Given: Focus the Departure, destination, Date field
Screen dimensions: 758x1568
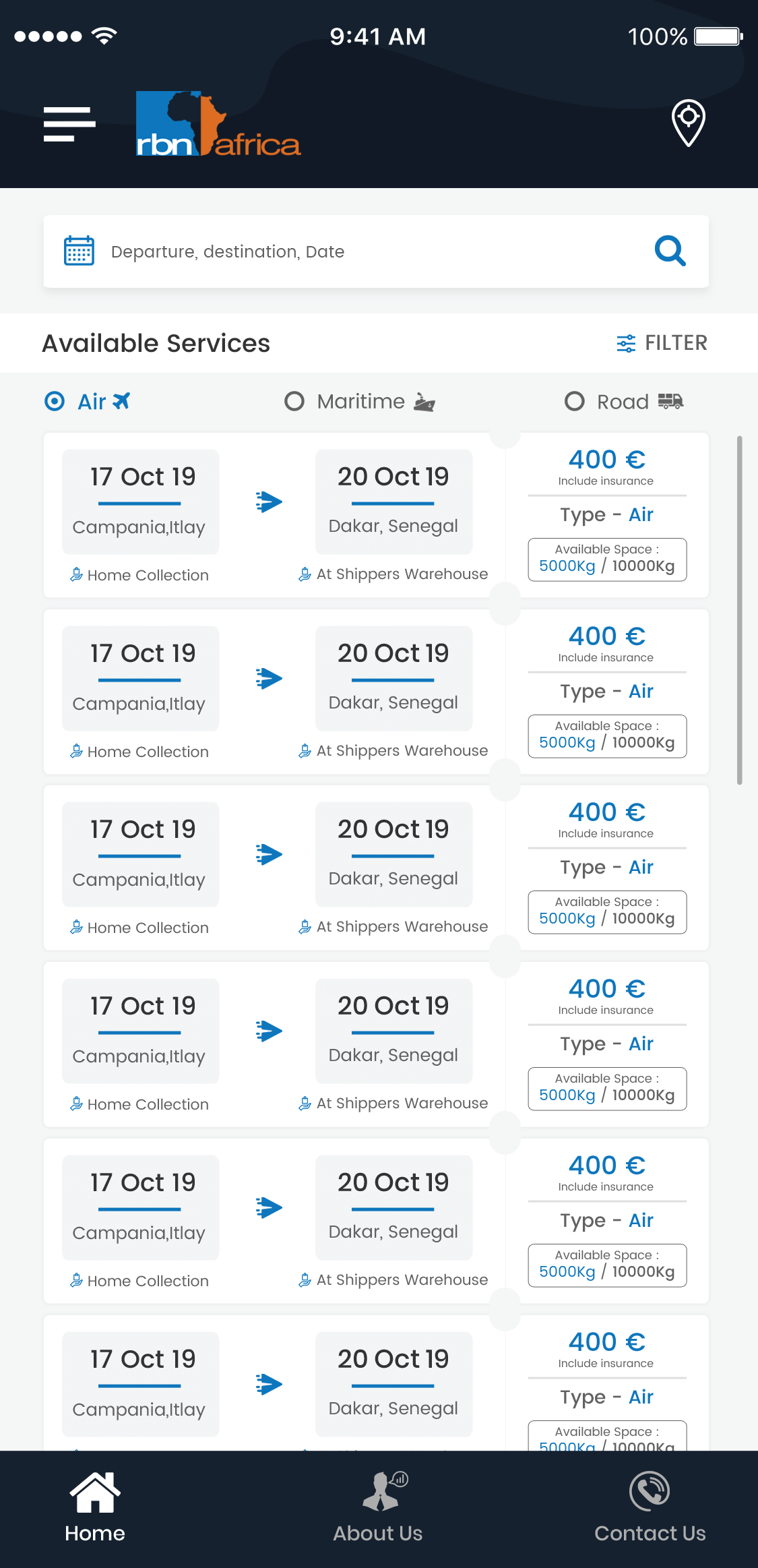Looking at the screenshot, I should 364,251.
